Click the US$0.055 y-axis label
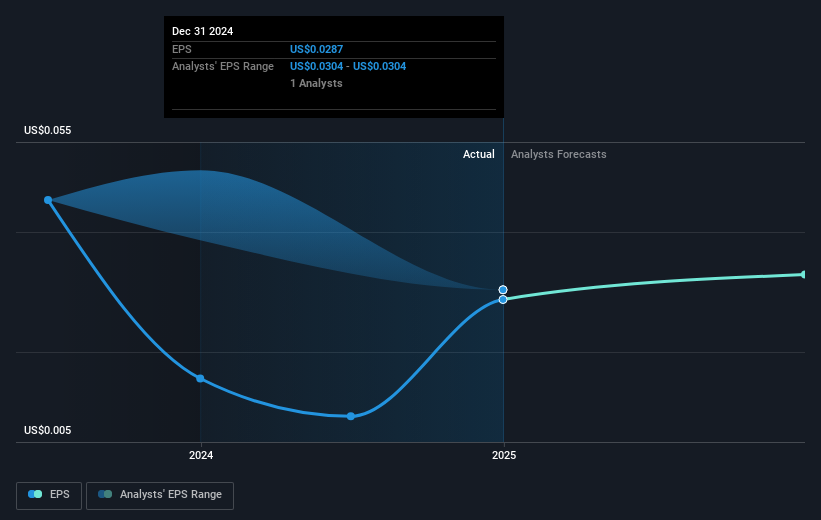Viewport: 821px width, 520px height. pyautogui.click(x=48, y=130)
